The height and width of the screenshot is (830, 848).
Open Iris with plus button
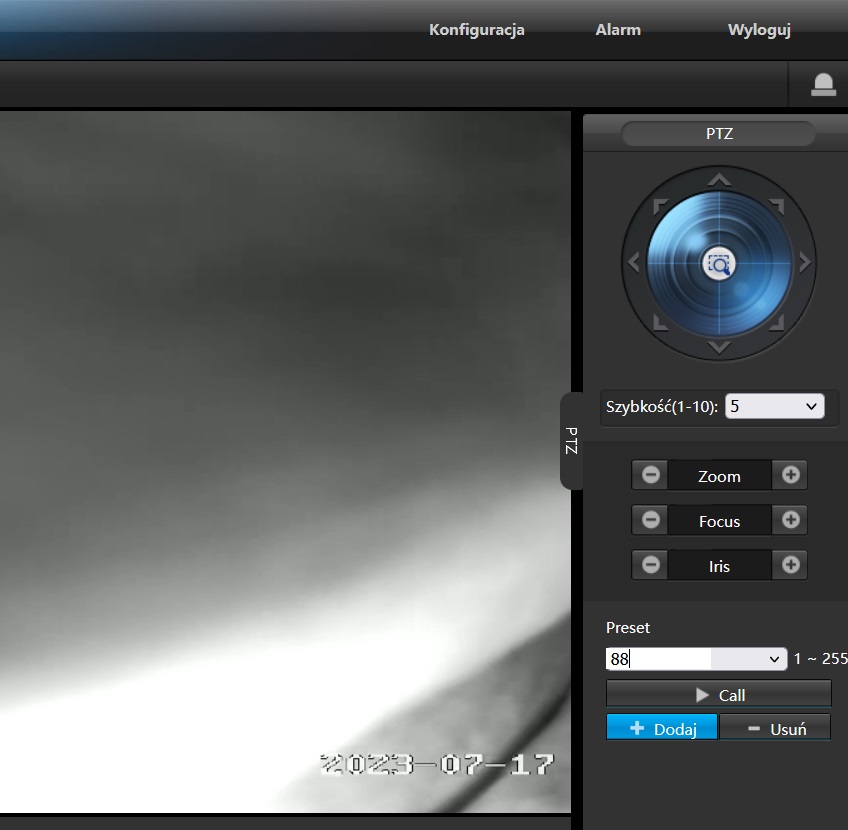click(x=790, y=565)
